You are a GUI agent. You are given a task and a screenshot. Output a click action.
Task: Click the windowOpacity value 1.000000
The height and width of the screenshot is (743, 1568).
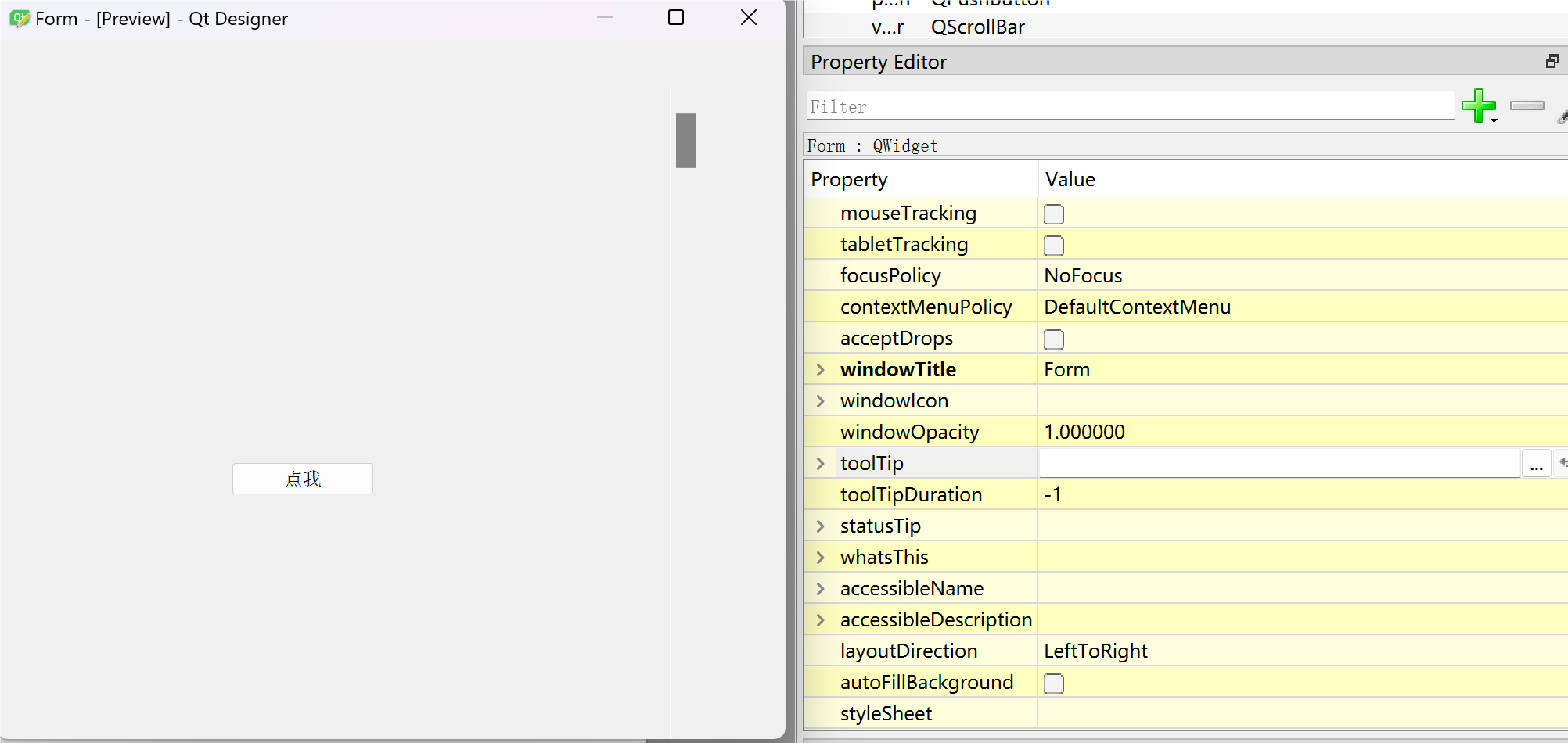point(1084,433)
